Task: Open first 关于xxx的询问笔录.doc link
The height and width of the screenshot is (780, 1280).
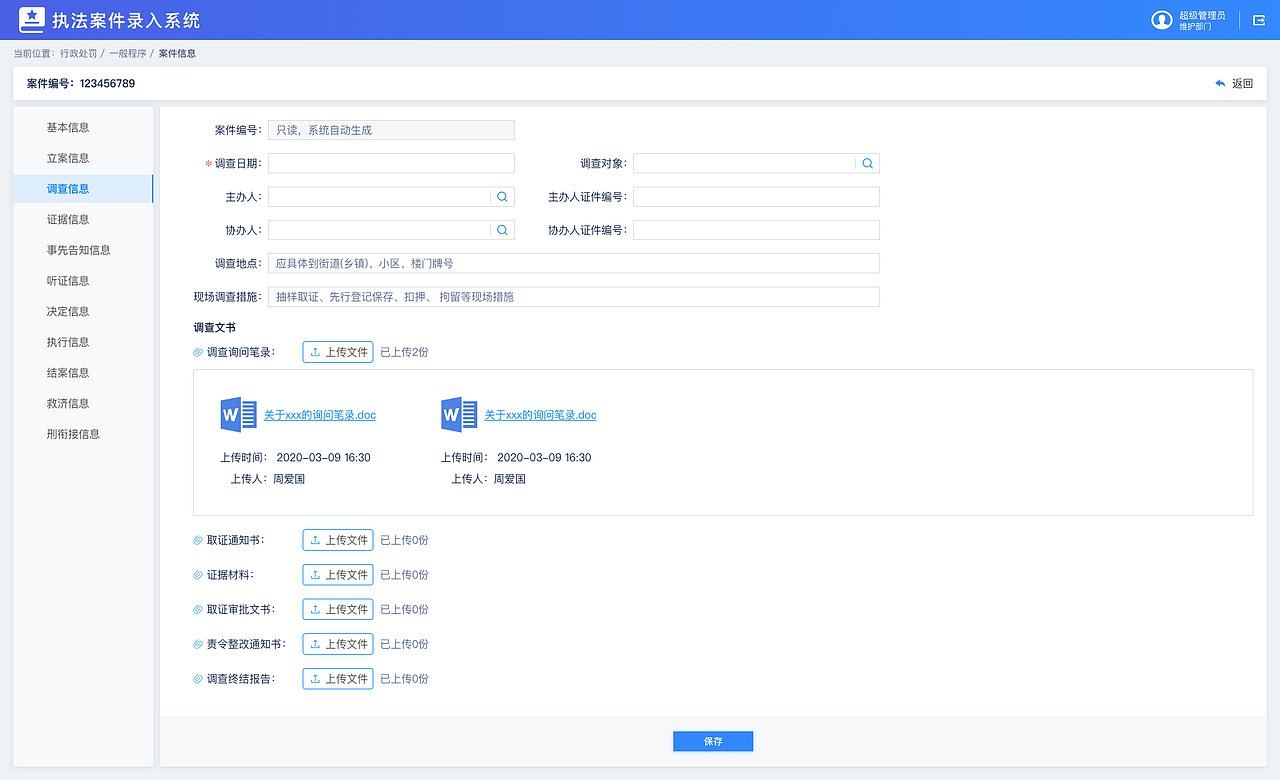Action: pyautogui.click(x=320, y=415)
